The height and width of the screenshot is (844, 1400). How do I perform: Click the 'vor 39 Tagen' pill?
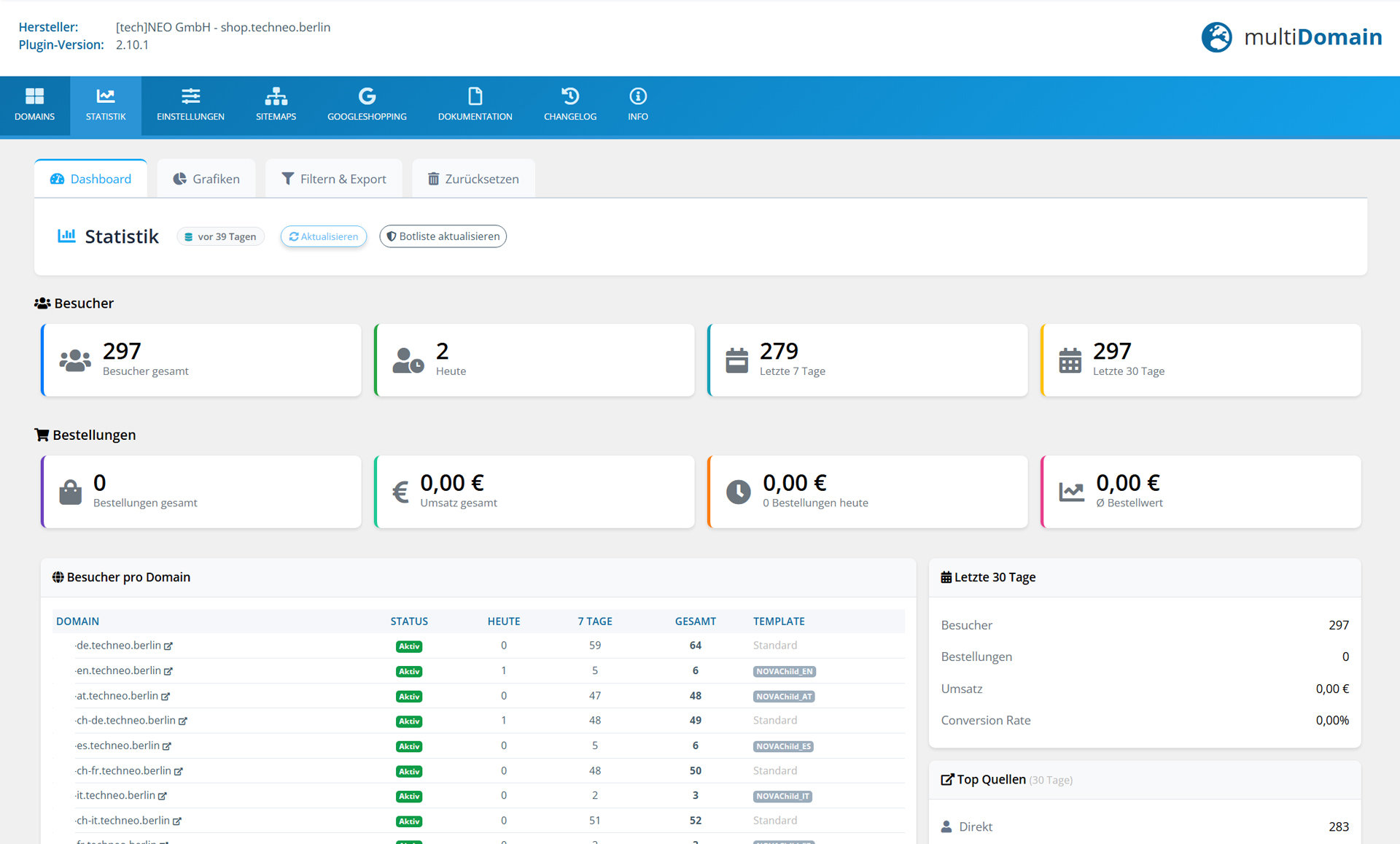(220, 236)
